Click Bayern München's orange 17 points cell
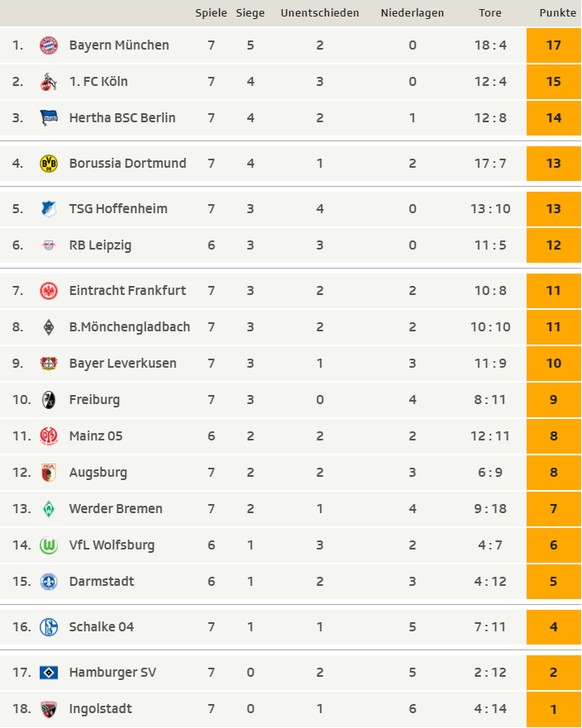582x728 pixels. [554, 46]
